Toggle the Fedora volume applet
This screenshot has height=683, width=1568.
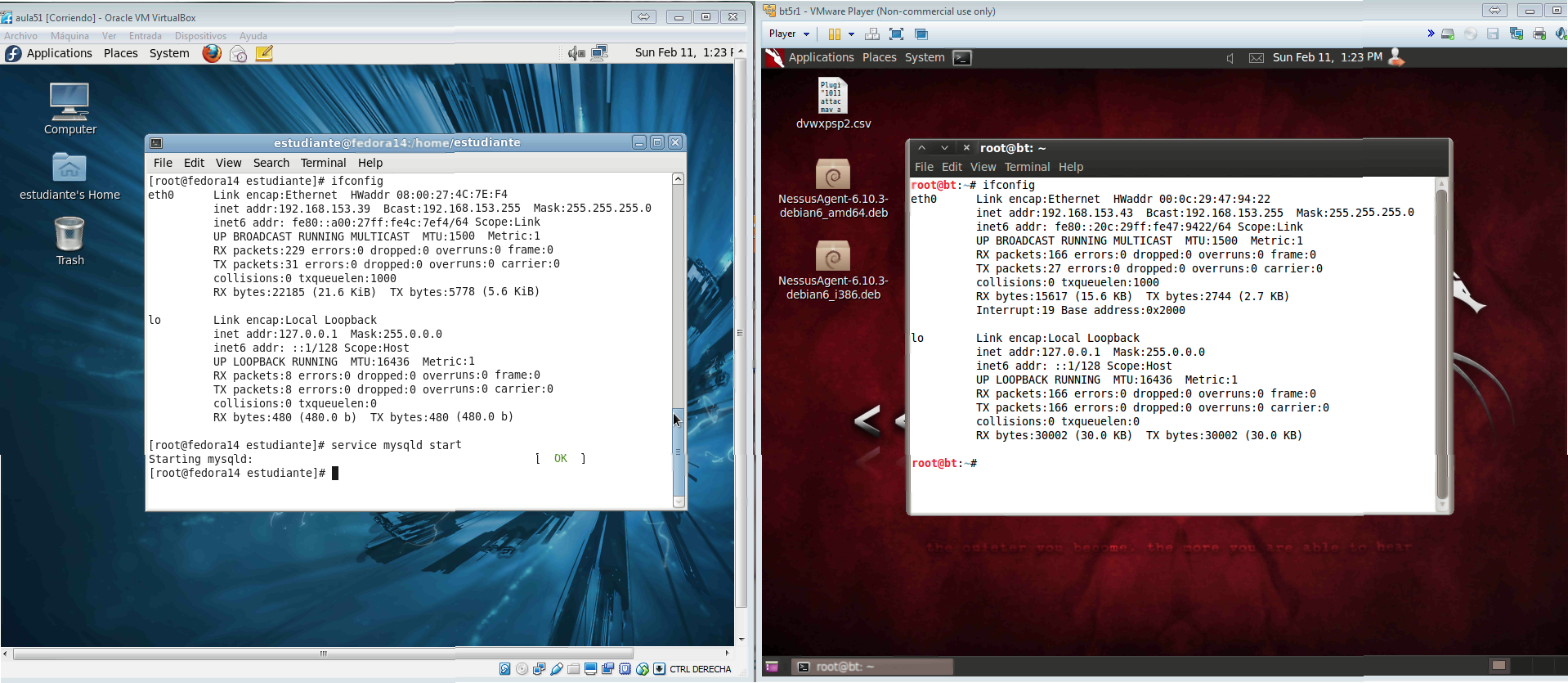576,53
